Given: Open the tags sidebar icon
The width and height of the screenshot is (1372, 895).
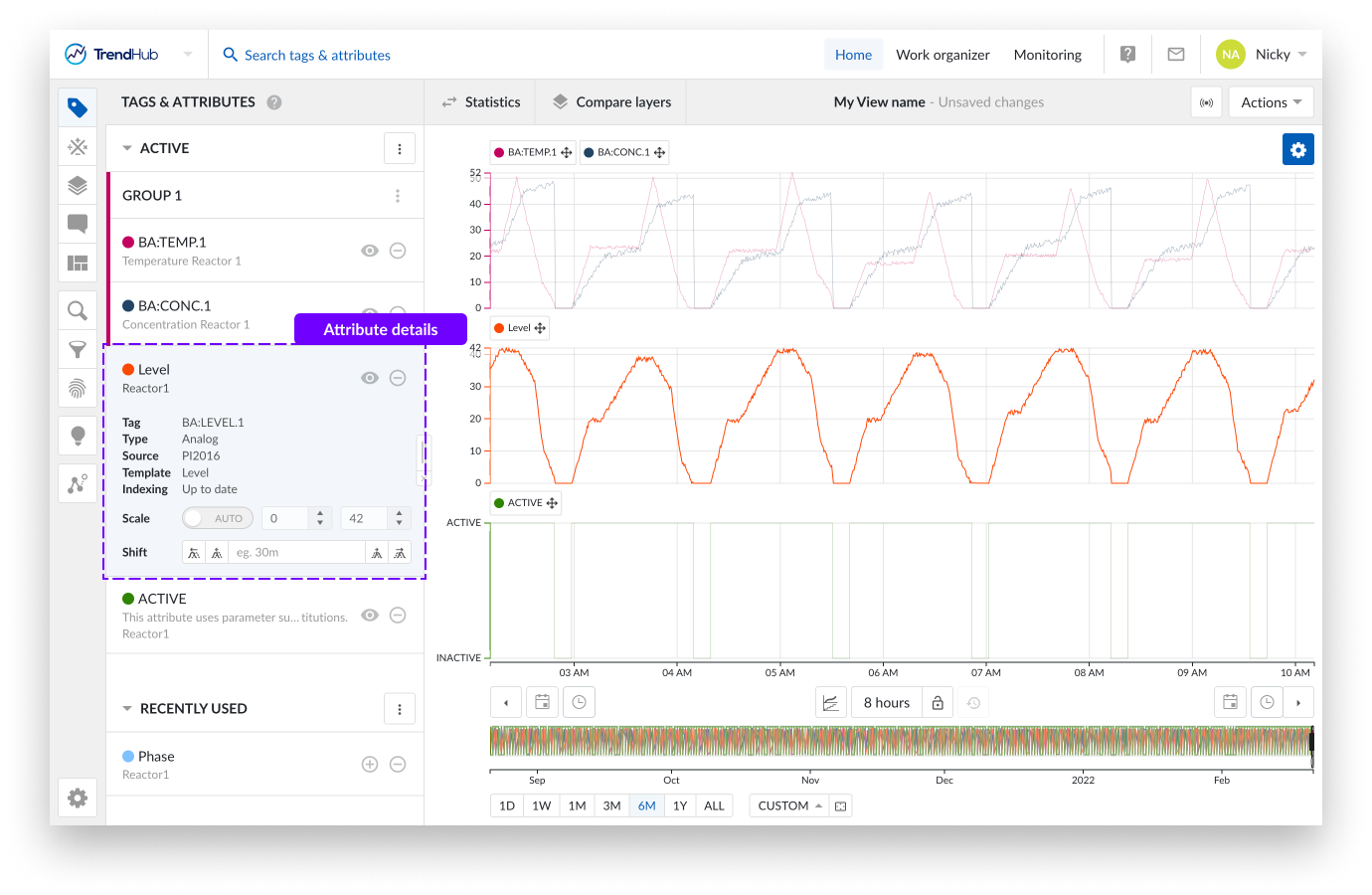Looking at the screenshot, I should 78,107.
